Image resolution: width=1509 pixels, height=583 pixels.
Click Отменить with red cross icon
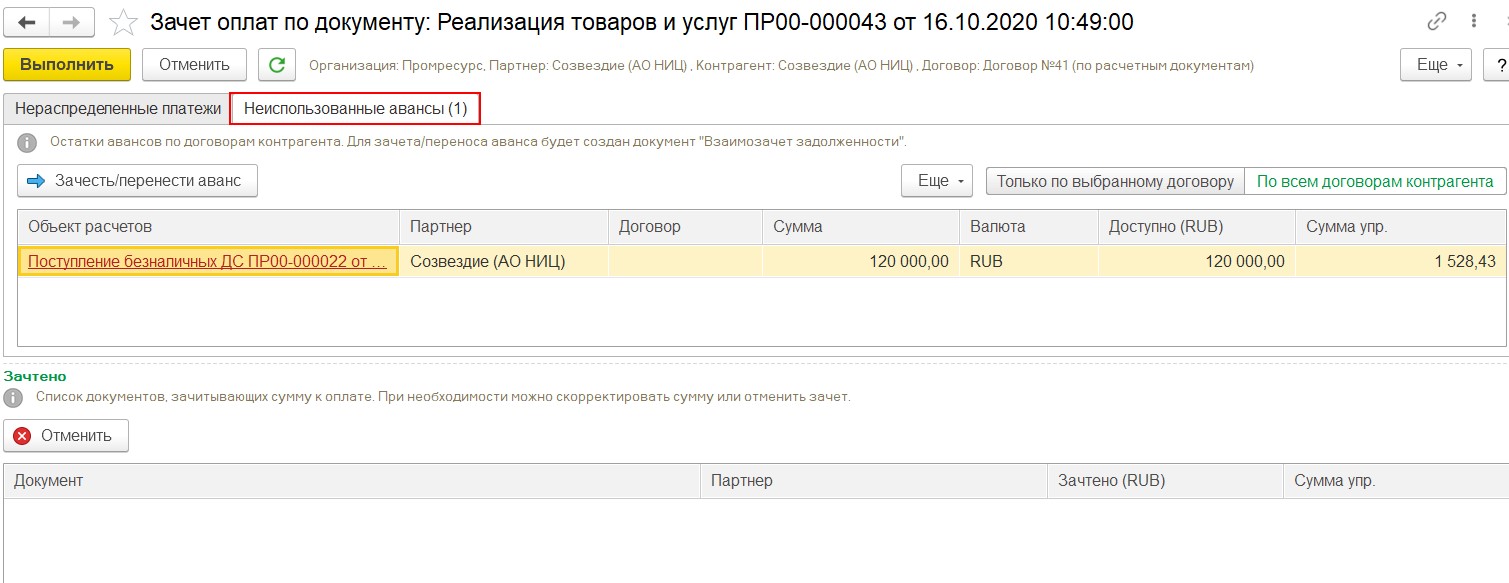pos(66,436)
